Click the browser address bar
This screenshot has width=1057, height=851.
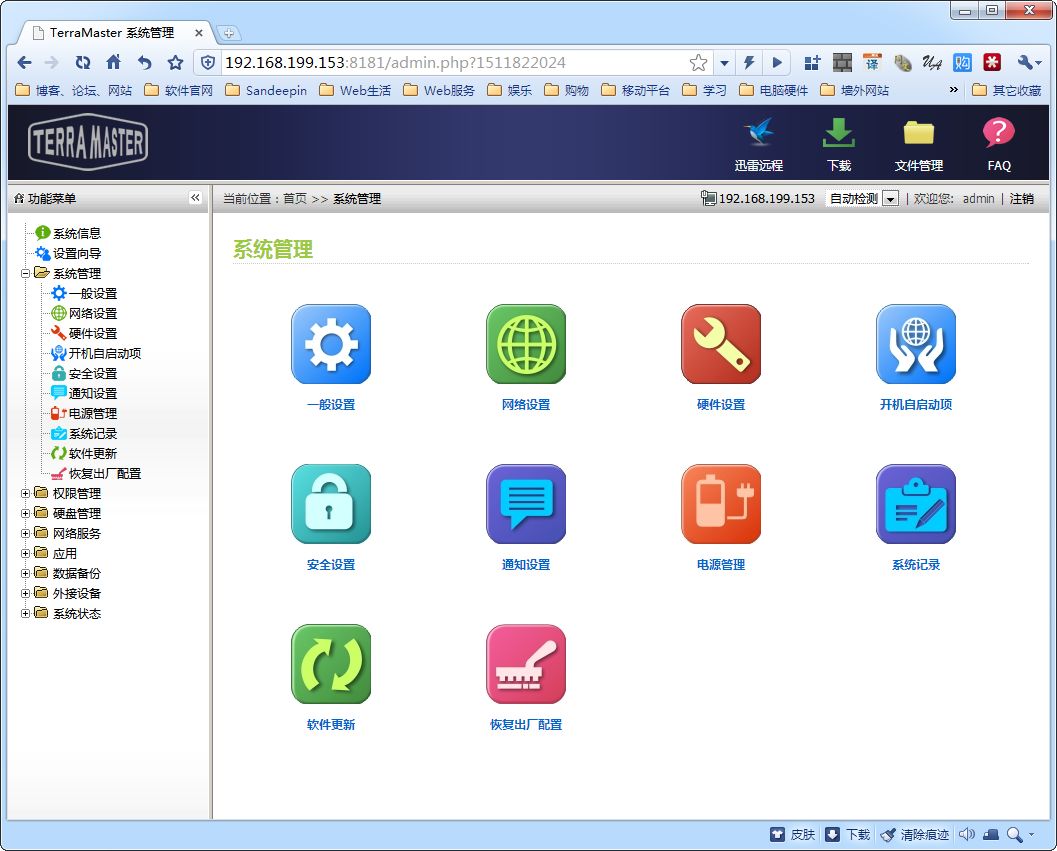coord(450,62)
